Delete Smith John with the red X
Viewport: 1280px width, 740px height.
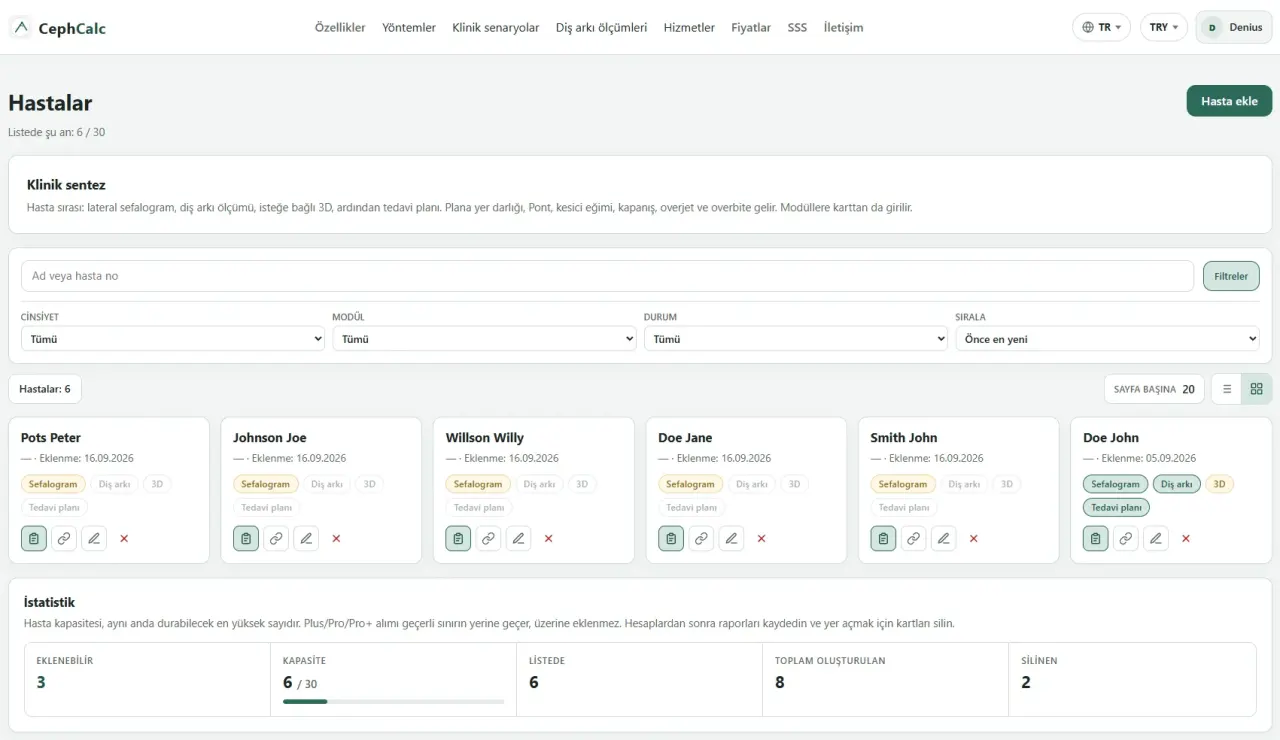click(973, 538)
